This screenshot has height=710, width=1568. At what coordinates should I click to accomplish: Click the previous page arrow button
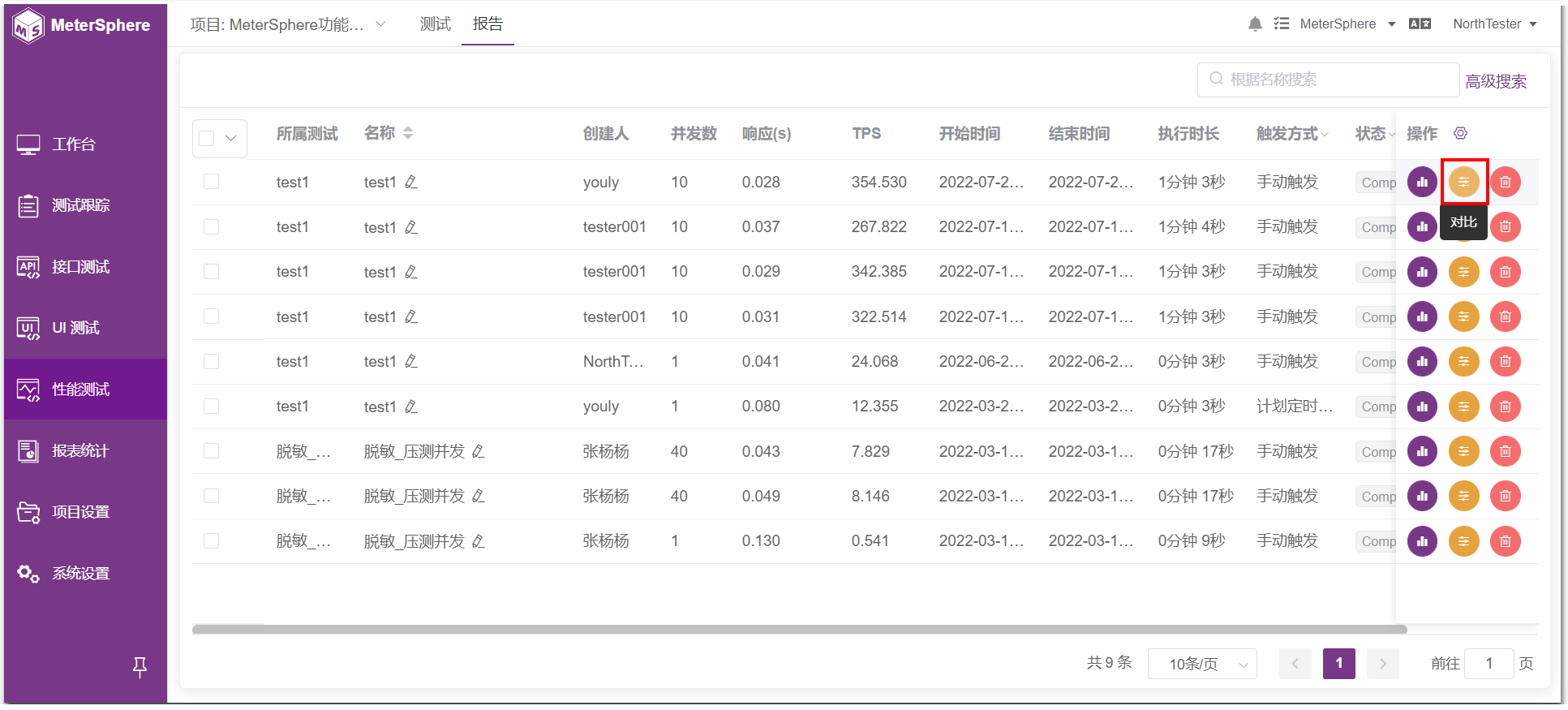click(x=1295, y=664)
